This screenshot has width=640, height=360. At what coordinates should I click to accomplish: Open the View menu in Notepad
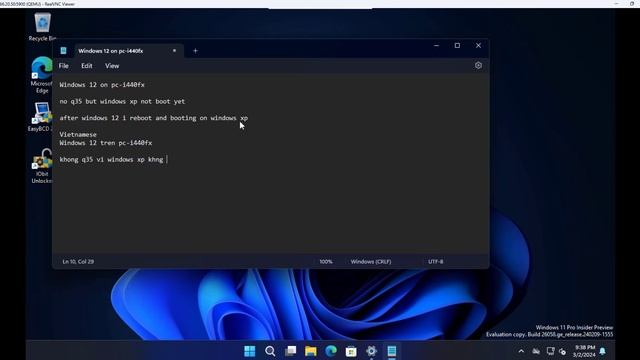(112, 66)
